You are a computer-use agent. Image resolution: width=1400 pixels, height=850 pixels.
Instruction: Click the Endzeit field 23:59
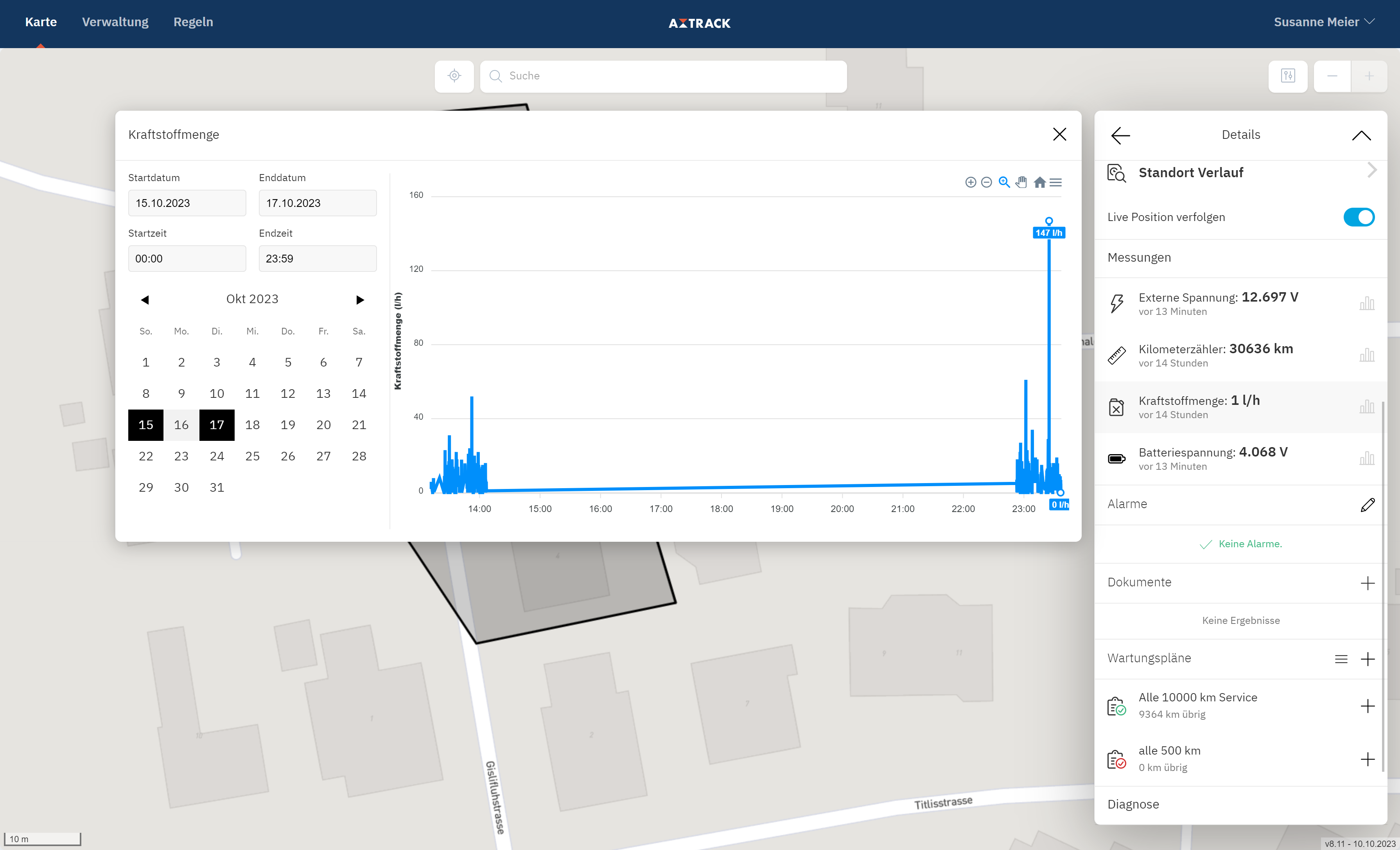(318, 259)
